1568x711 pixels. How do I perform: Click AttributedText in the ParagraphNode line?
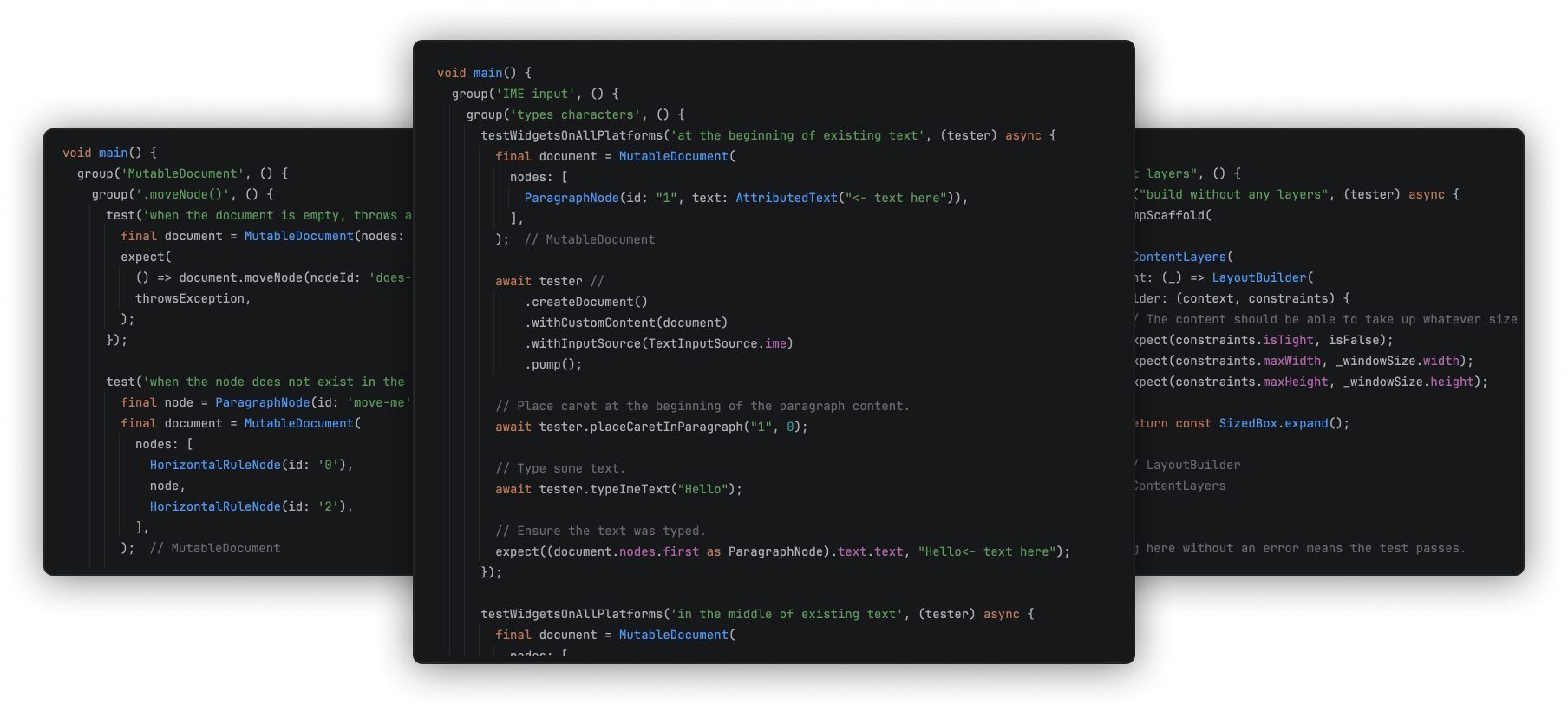coord(787,198)
